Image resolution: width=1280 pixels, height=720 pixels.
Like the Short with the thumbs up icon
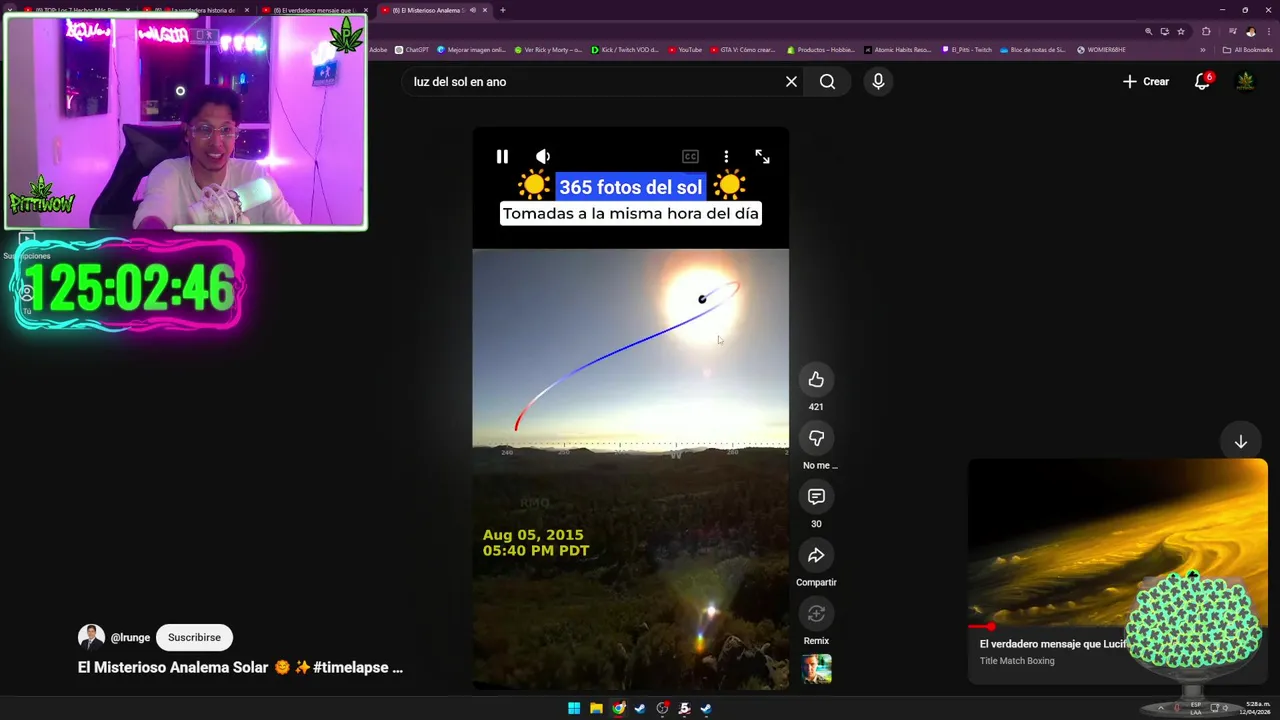pyautogui.click(x=816, y=379)
